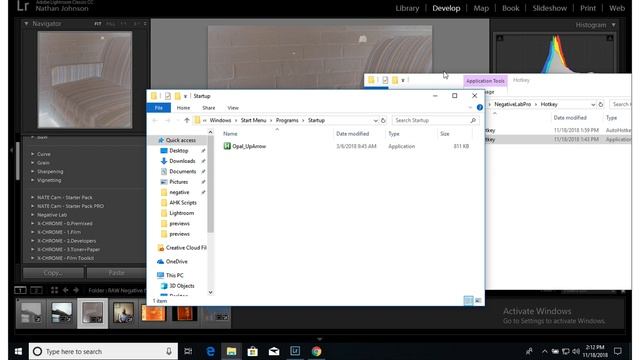640x360 pixels.
Task: Open the Mail app from taskbar
Action: click(274, 351)
